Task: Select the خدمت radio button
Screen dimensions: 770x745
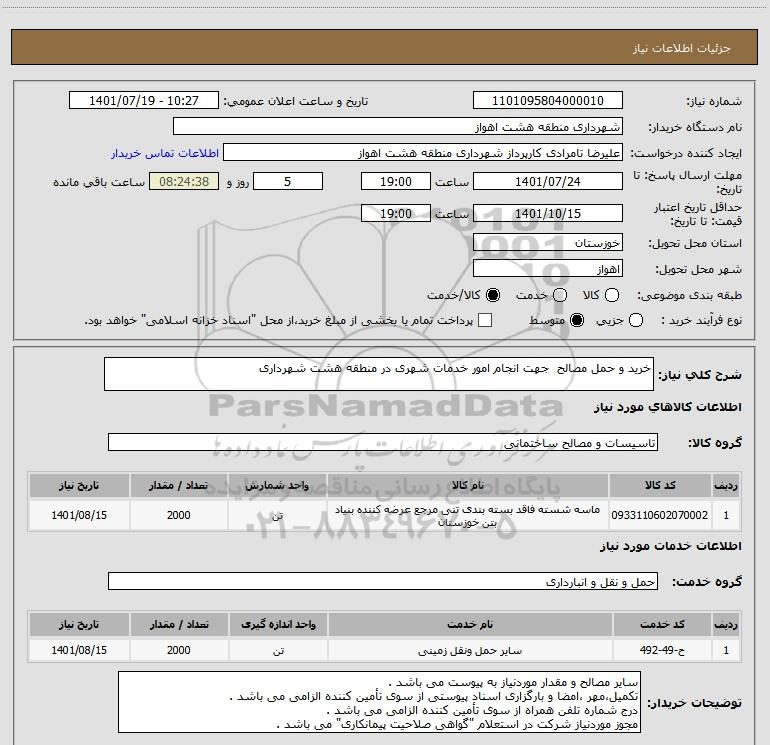Action: coord(560,295)
